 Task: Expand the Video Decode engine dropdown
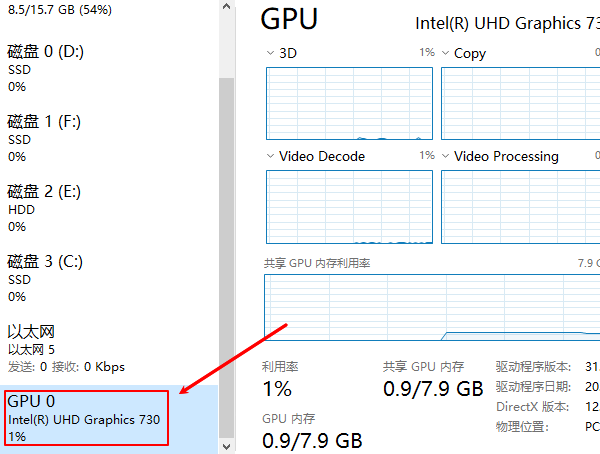[x=271, y=156]
